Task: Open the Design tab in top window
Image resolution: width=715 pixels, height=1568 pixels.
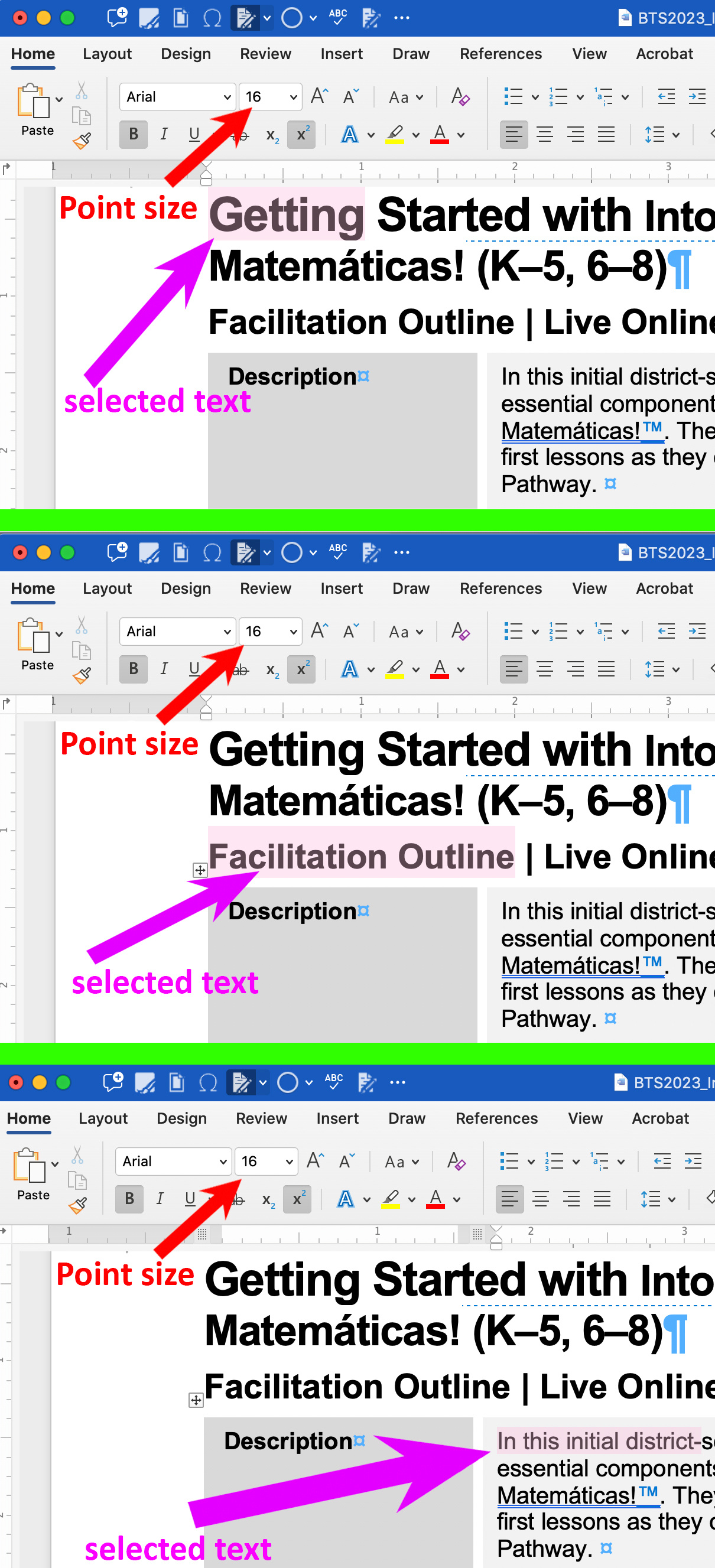Action: pos(186,54)
